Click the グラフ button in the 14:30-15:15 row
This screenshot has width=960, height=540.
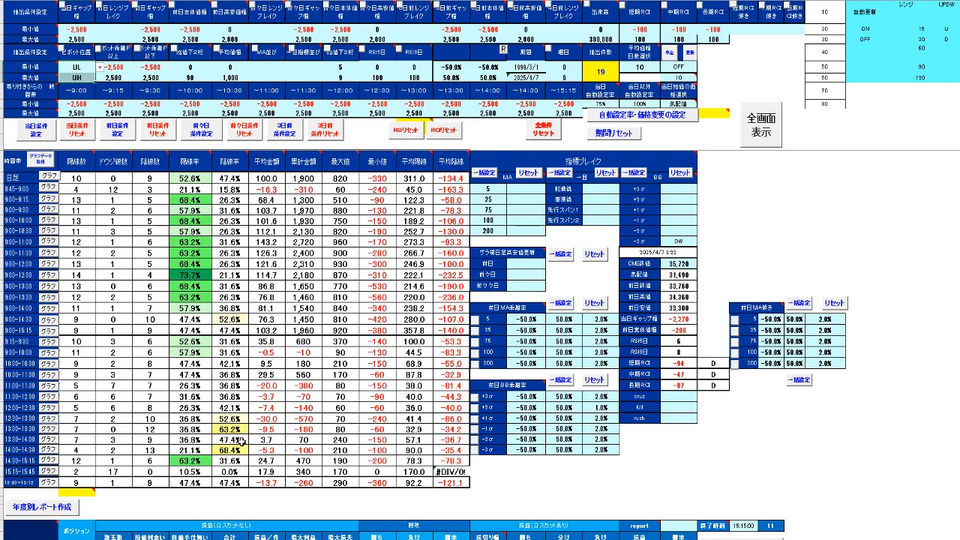[48, 460]
